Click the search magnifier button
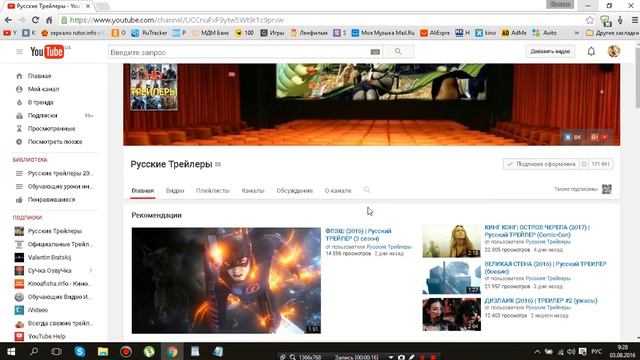This screenshot has height=360, width=640. click(398, 52)
